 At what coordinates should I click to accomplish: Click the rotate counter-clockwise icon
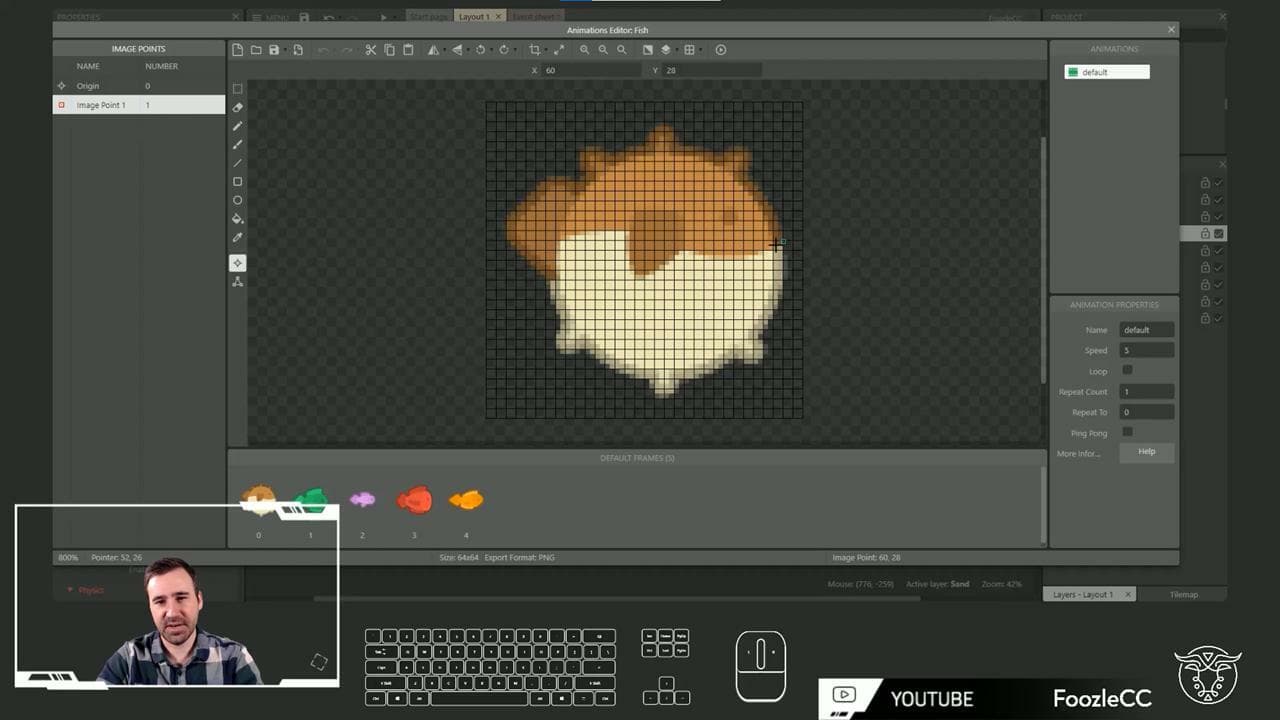click(x=480, y=50)
